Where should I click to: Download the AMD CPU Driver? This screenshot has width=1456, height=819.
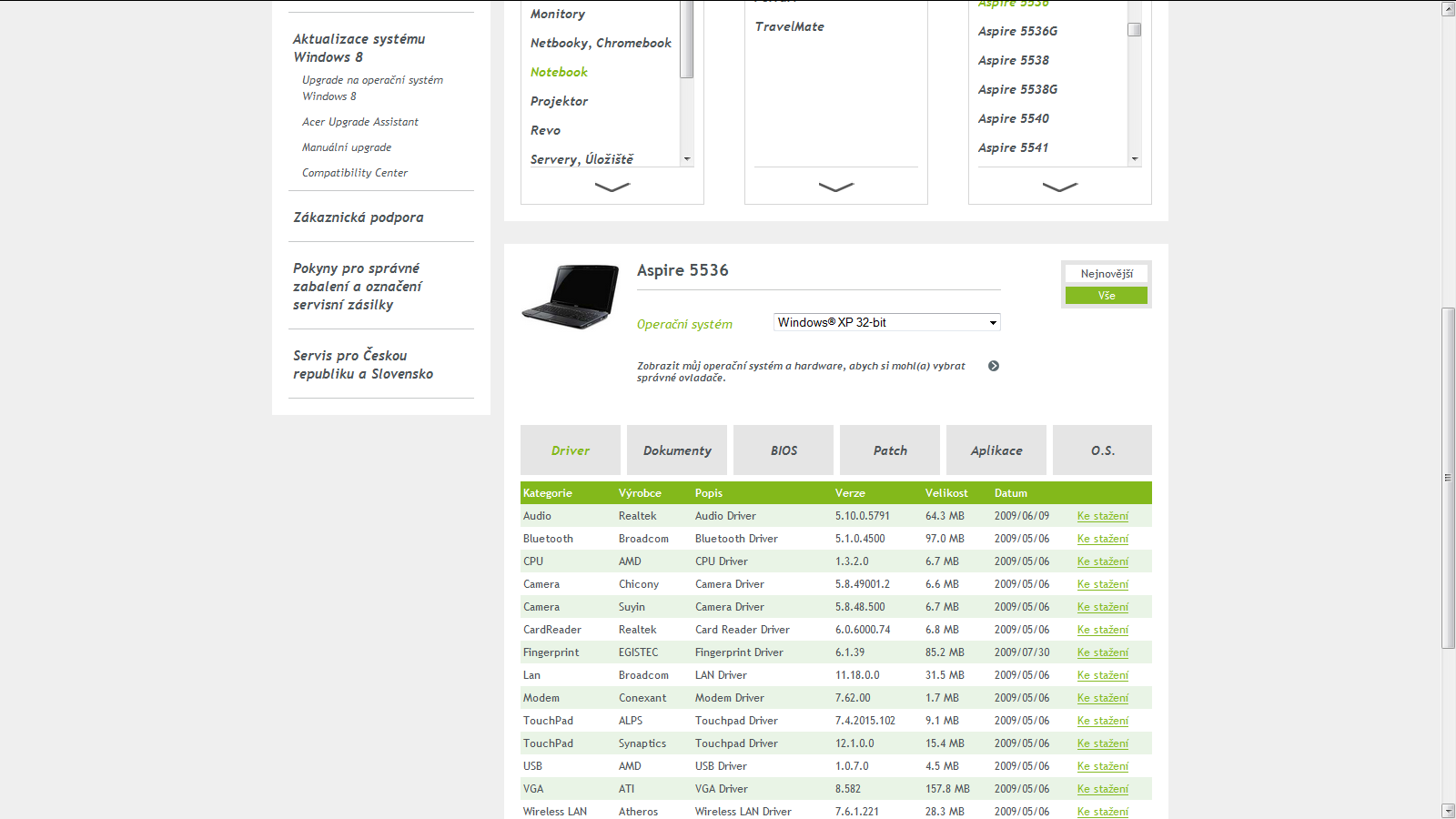coord(1103,561)
